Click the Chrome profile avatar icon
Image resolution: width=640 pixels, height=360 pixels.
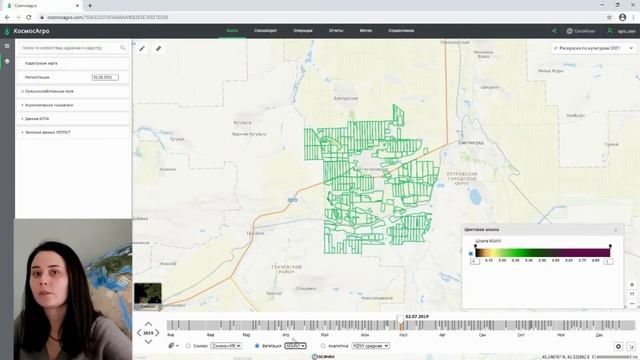(x=622, y=17)
